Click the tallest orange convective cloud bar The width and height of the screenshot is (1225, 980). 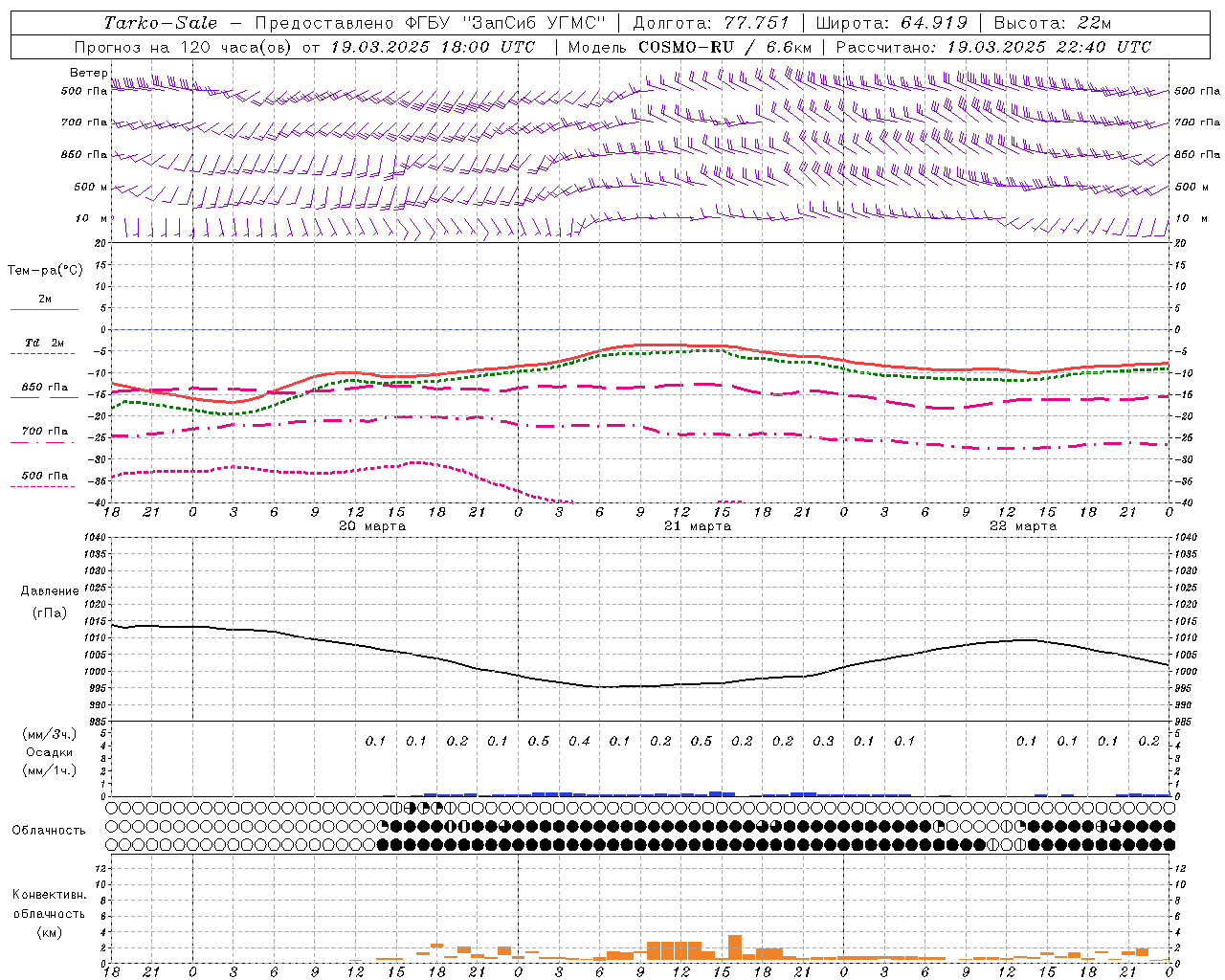(735, 947)
